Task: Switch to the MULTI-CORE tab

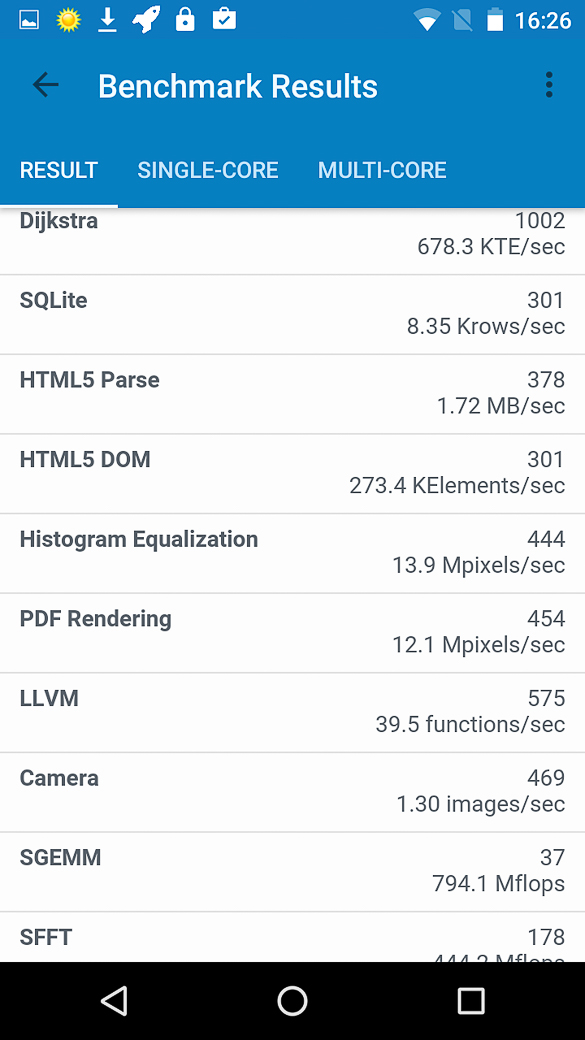Action: coord(382,170)
